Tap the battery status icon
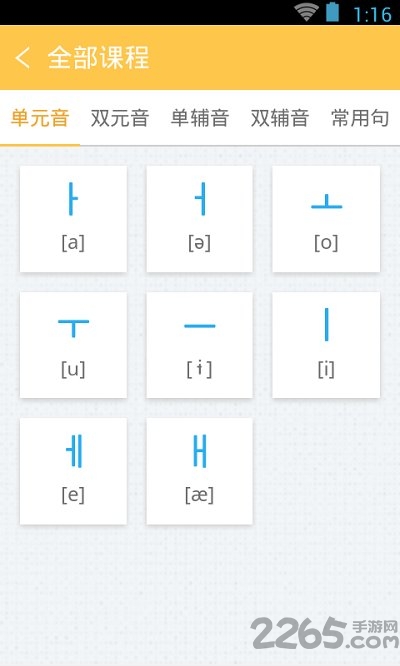 tap(332, 12)
